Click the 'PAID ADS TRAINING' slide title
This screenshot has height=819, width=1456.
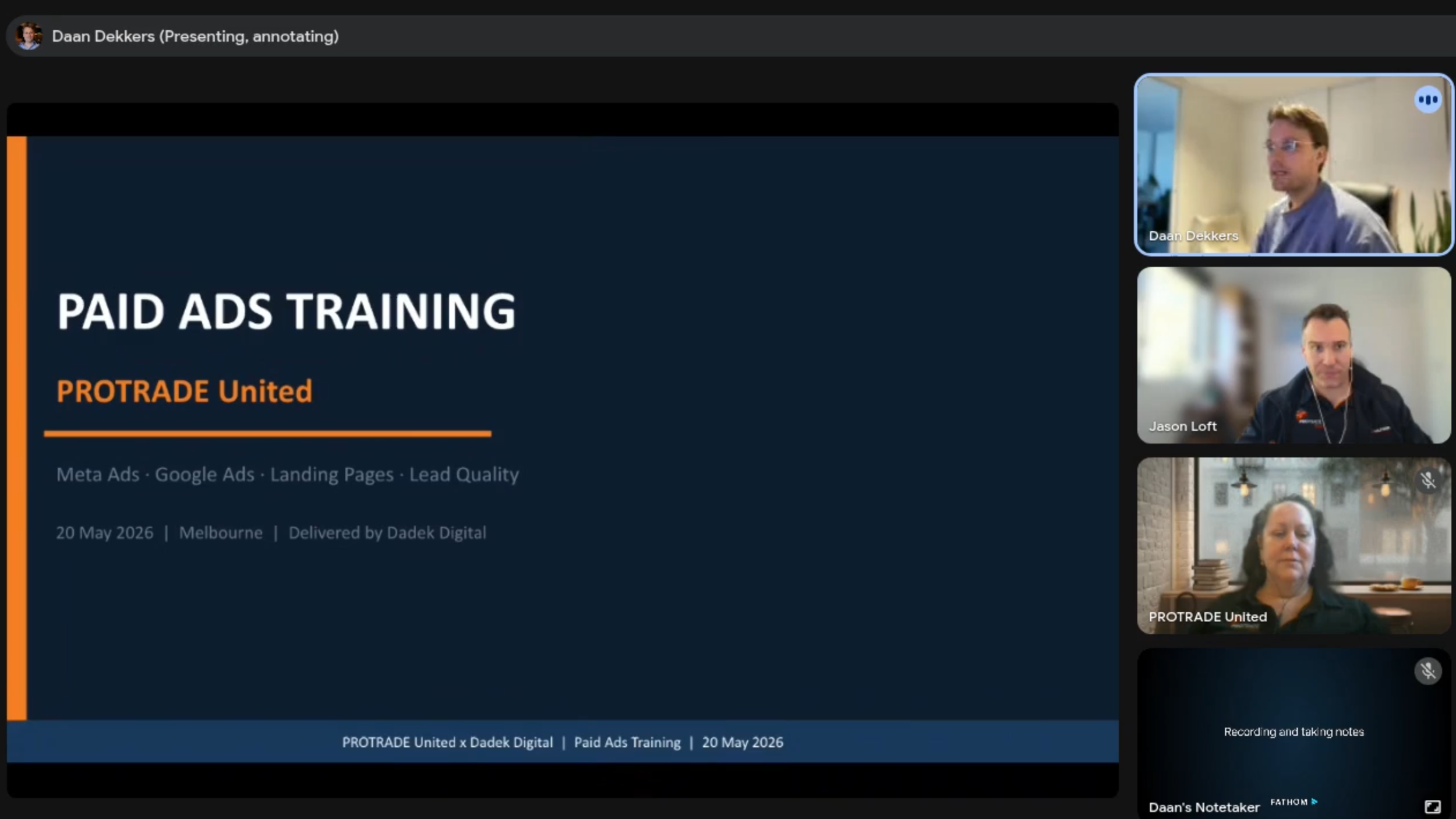(286, 311)
